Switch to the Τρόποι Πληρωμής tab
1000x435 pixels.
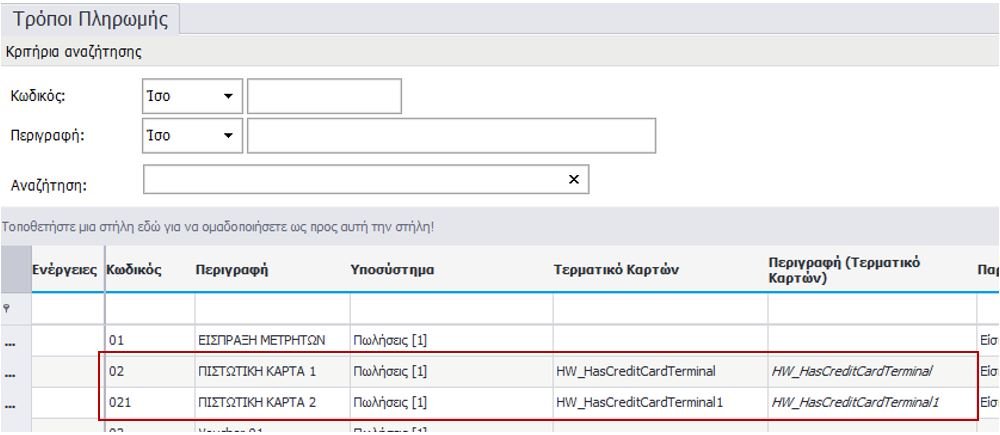pyautogui.click(x=89, y=19)
